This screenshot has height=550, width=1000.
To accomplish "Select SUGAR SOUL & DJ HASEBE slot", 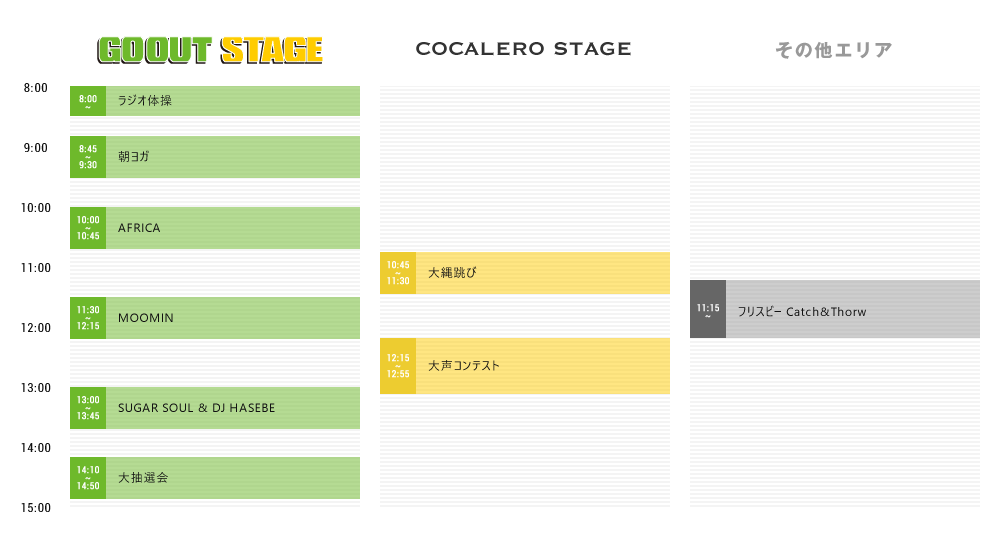I will pyautogui.click(x=215, y=408).
